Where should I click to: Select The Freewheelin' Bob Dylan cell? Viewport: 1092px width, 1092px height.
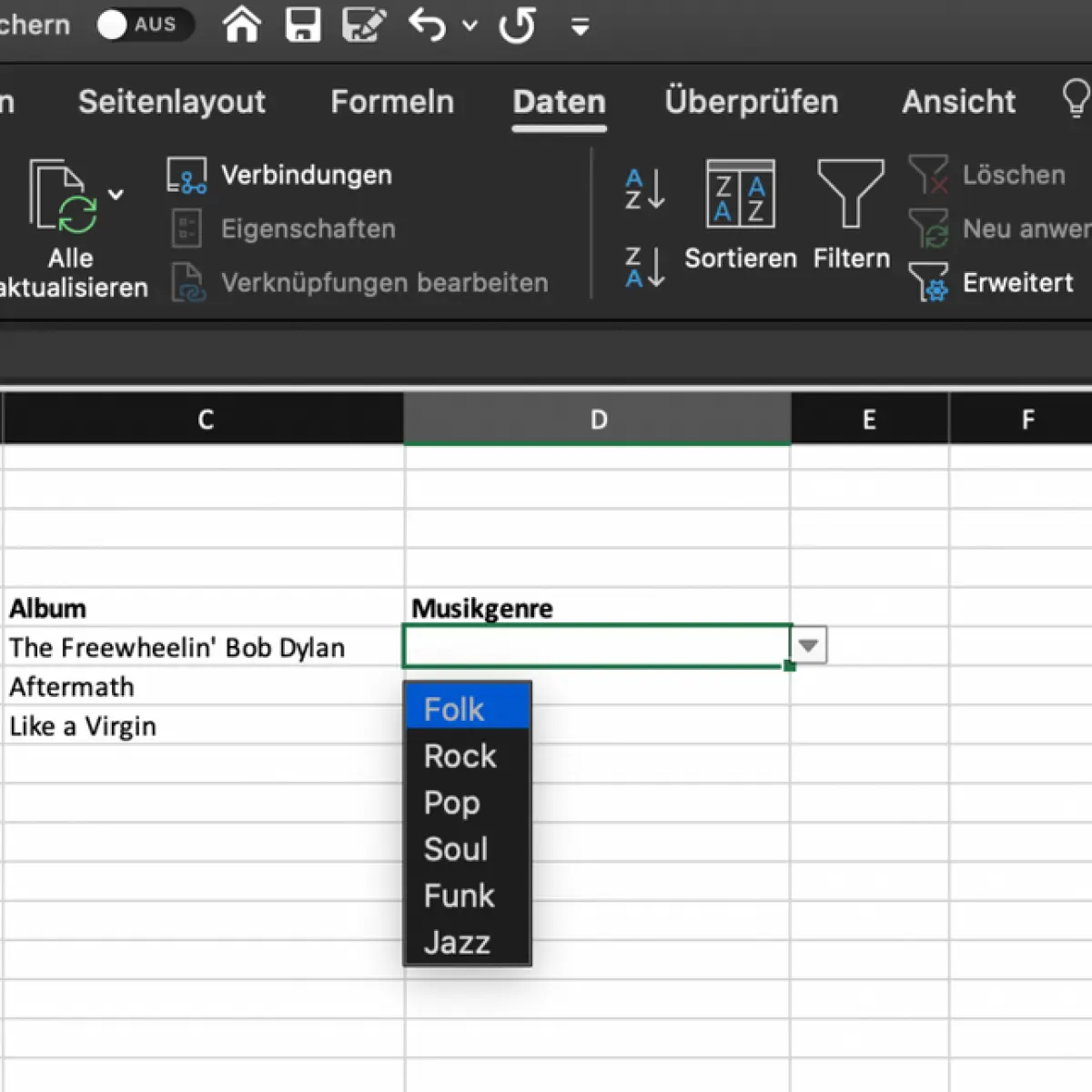pos(204,647)
